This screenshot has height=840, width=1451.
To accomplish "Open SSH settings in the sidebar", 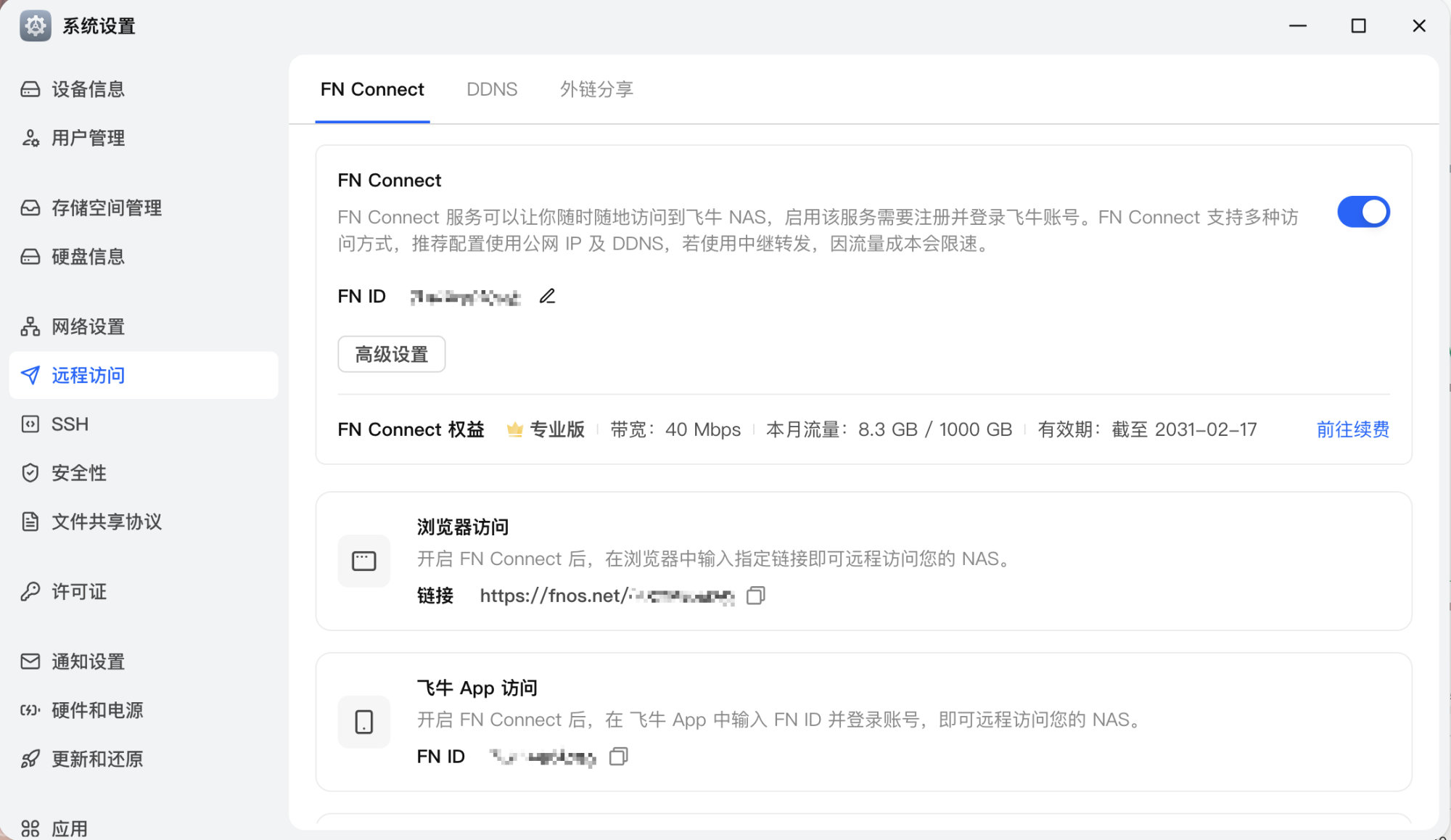I will (70, 424).
